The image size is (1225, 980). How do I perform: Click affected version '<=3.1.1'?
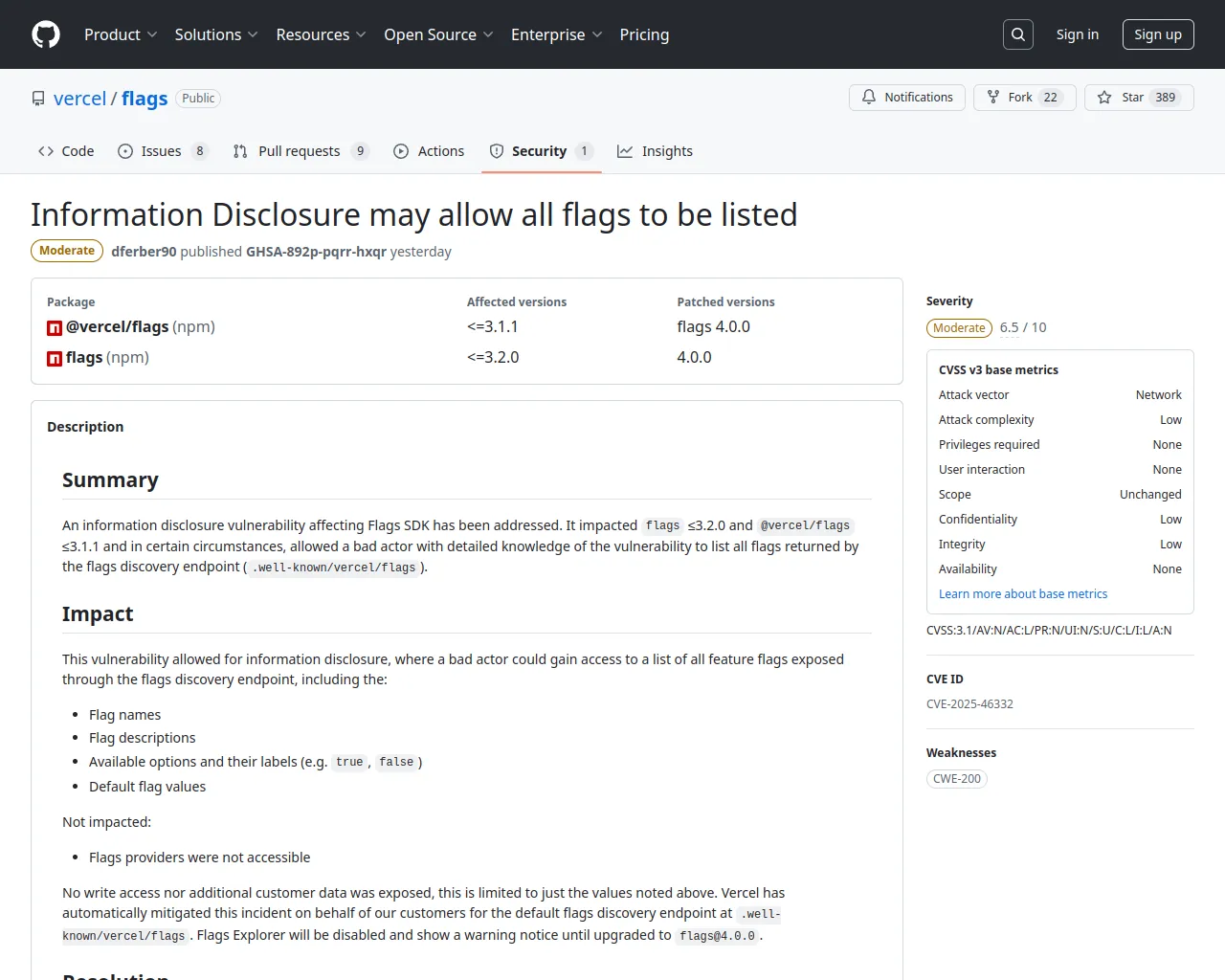click(x=493, y=327)
